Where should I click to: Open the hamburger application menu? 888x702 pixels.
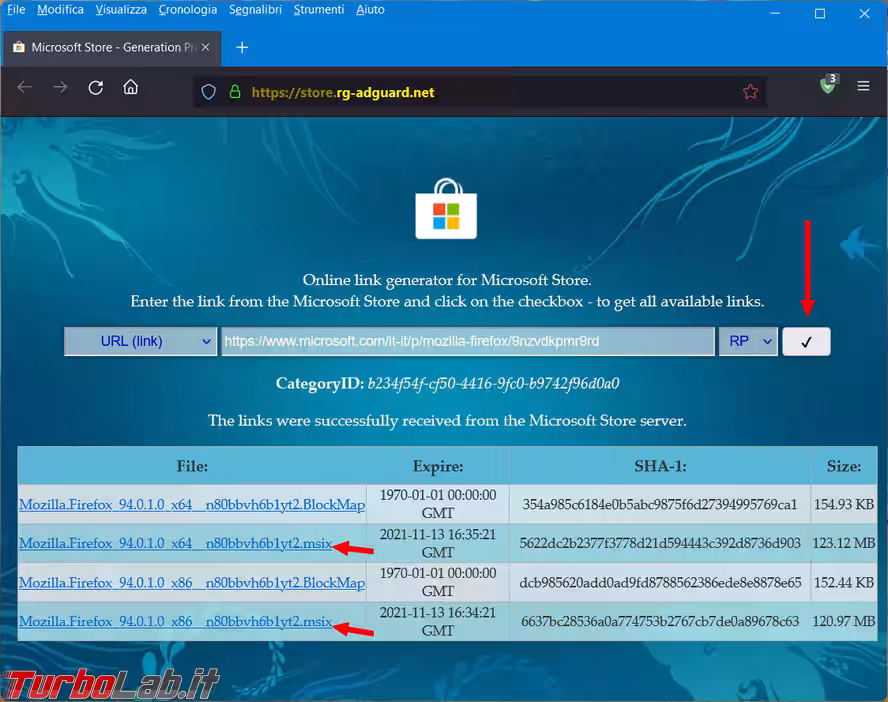tap(863, 87)
